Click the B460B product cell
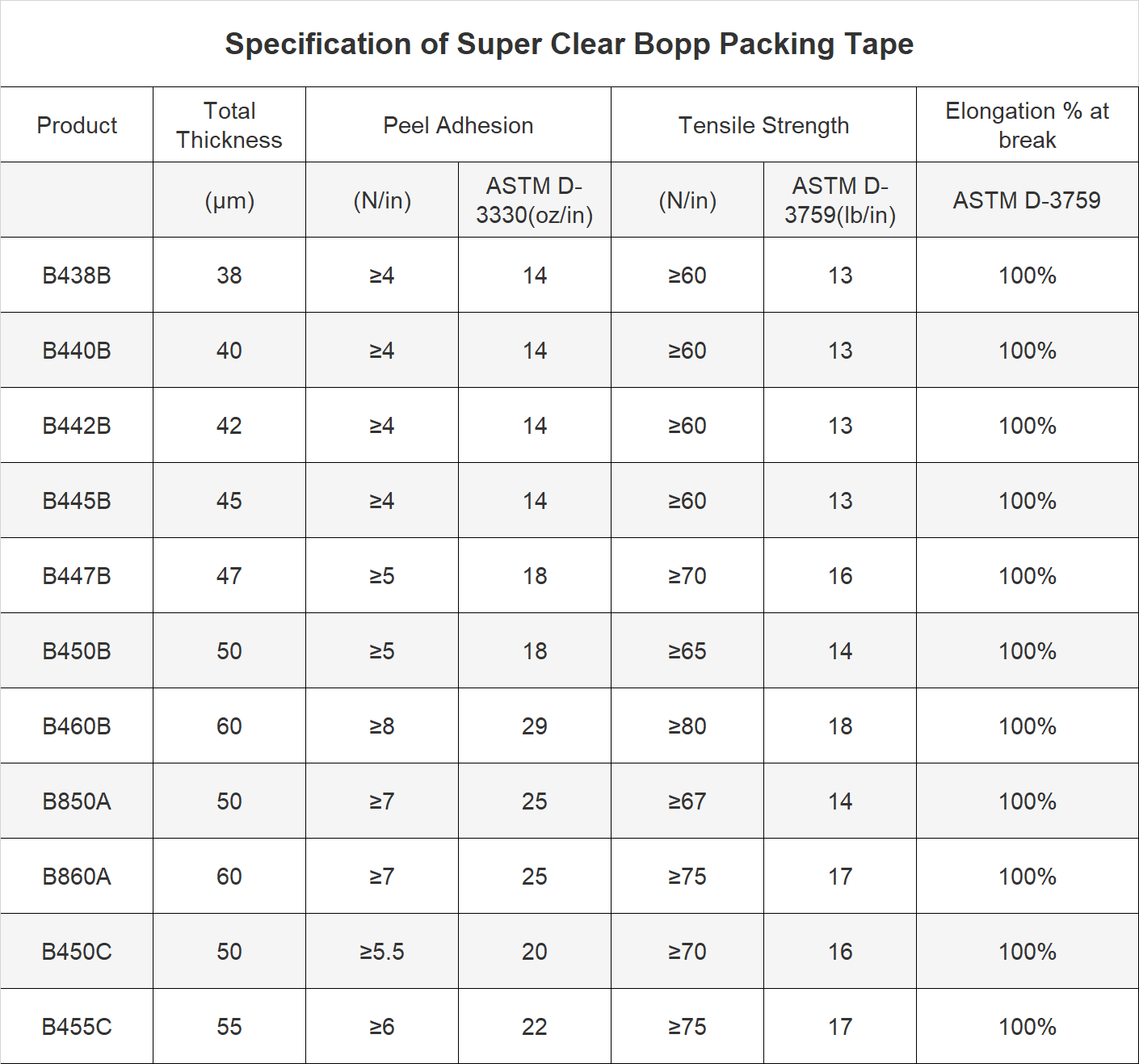The height and width of the screenshot is (1064, 1139). pos(77,726)
